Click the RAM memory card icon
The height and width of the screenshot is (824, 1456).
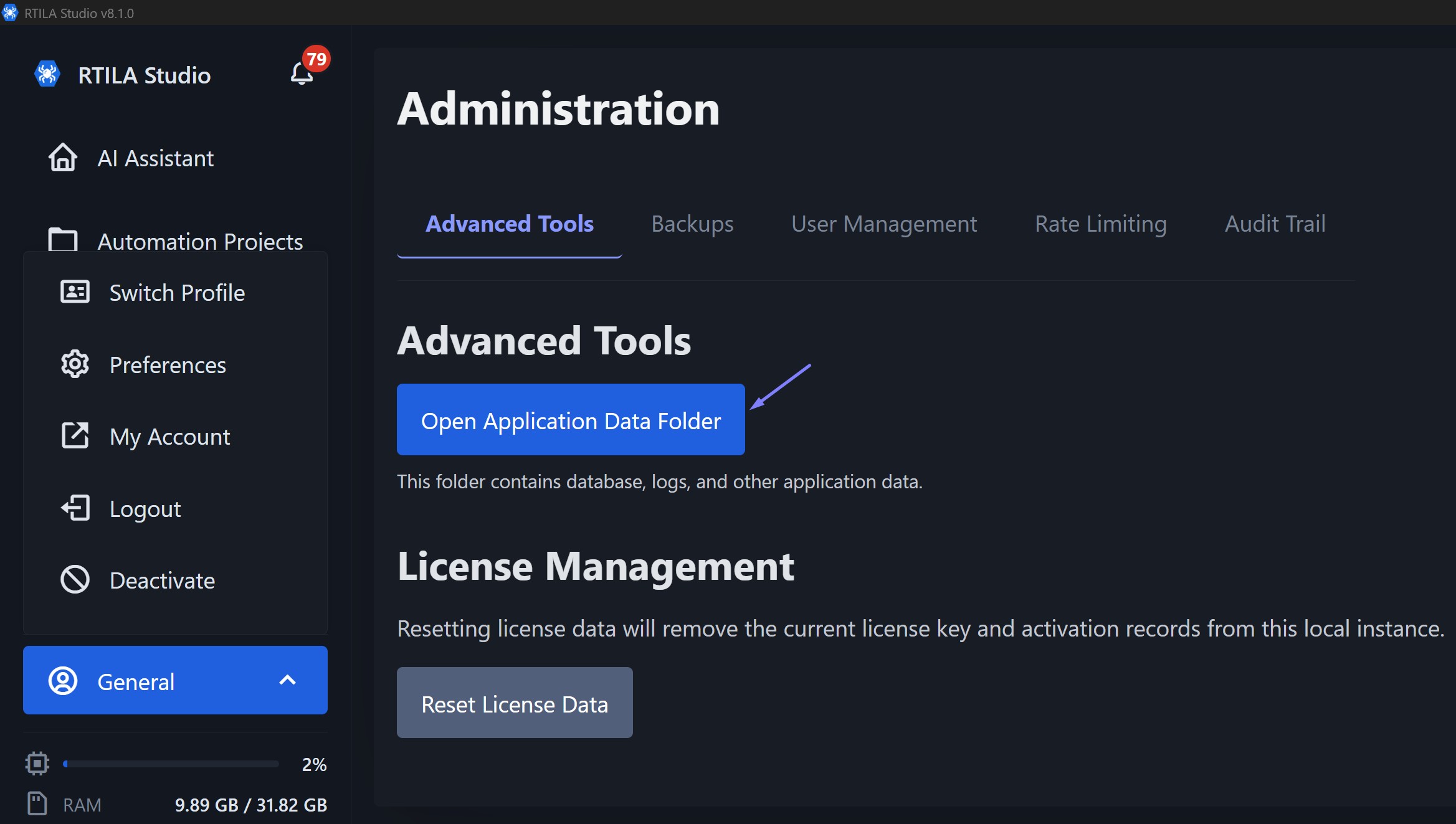click(x=37, y=803)
